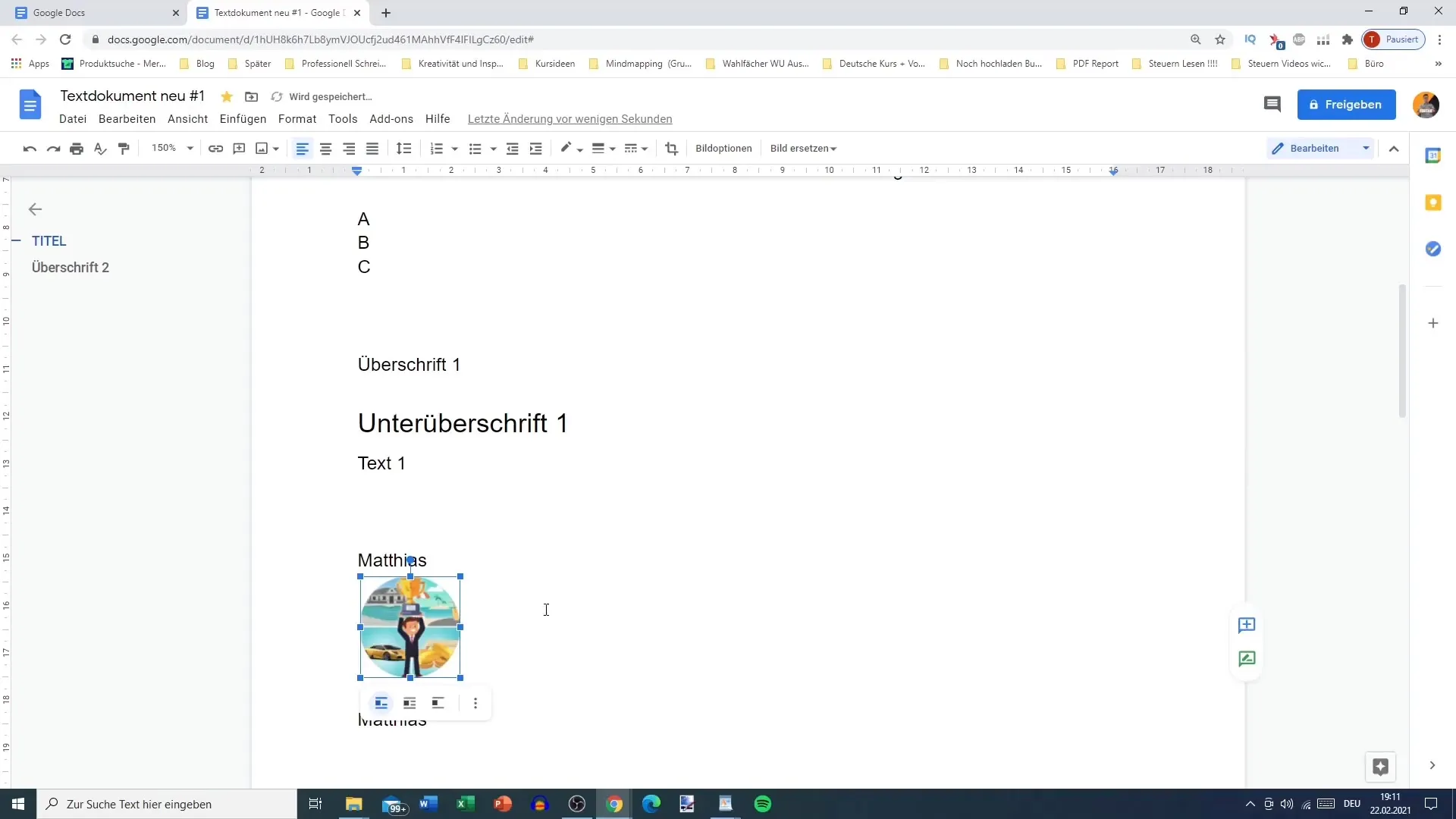Toggle left text alignment icon
The height and width of the screenshot is (819, 1456).
(x=302, y=148)
